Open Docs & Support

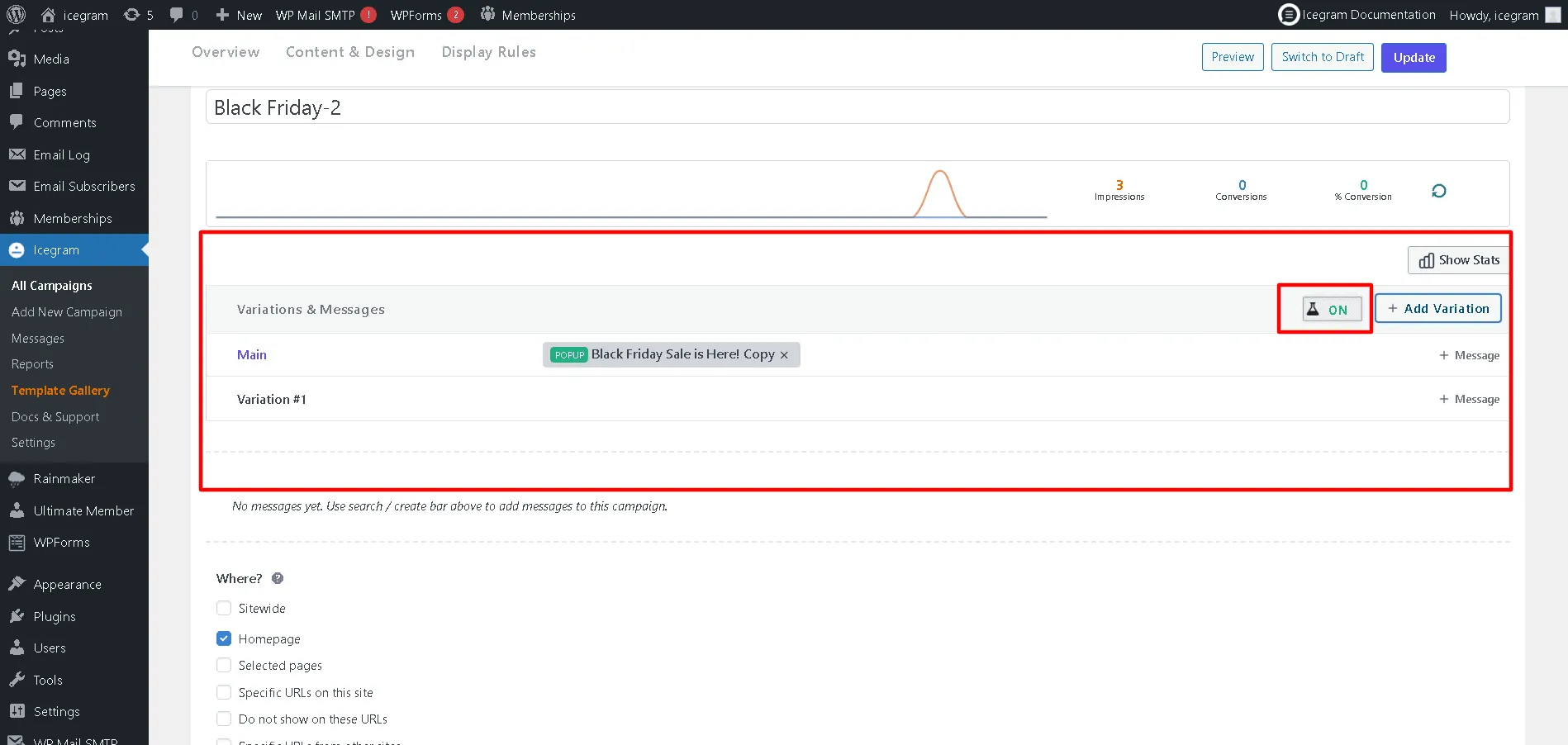(55, 417)
